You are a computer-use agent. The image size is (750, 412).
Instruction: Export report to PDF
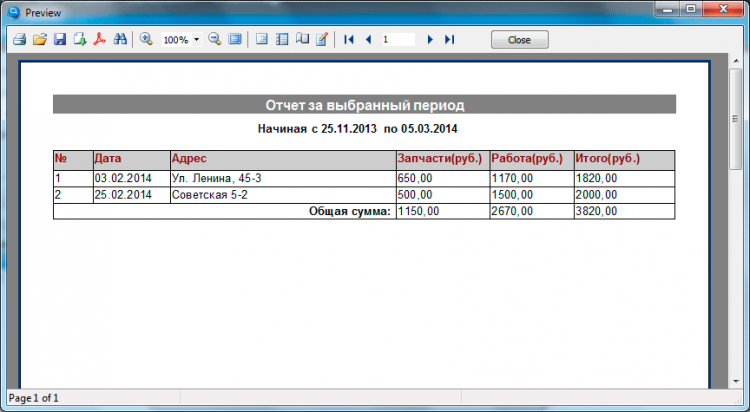[99, 39]
